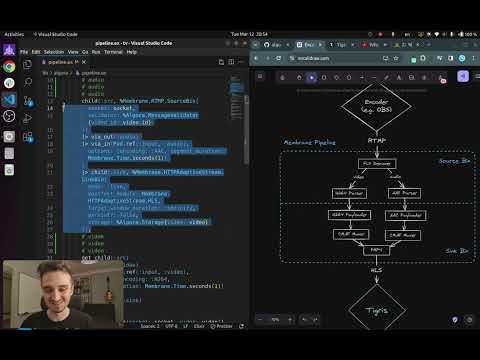
Task: Open the Excalidraw hamburger main menu
Action: tap(260, 76)
